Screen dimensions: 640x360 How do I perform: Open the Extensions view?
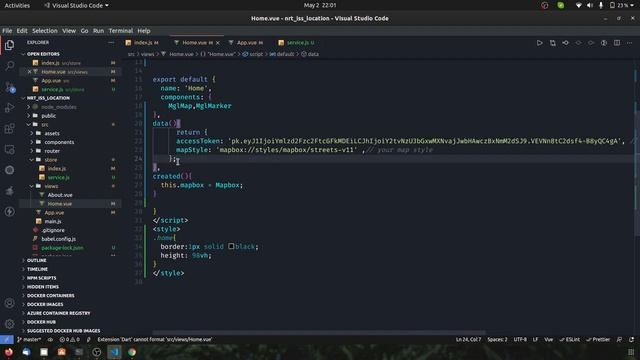pos(9,128)
